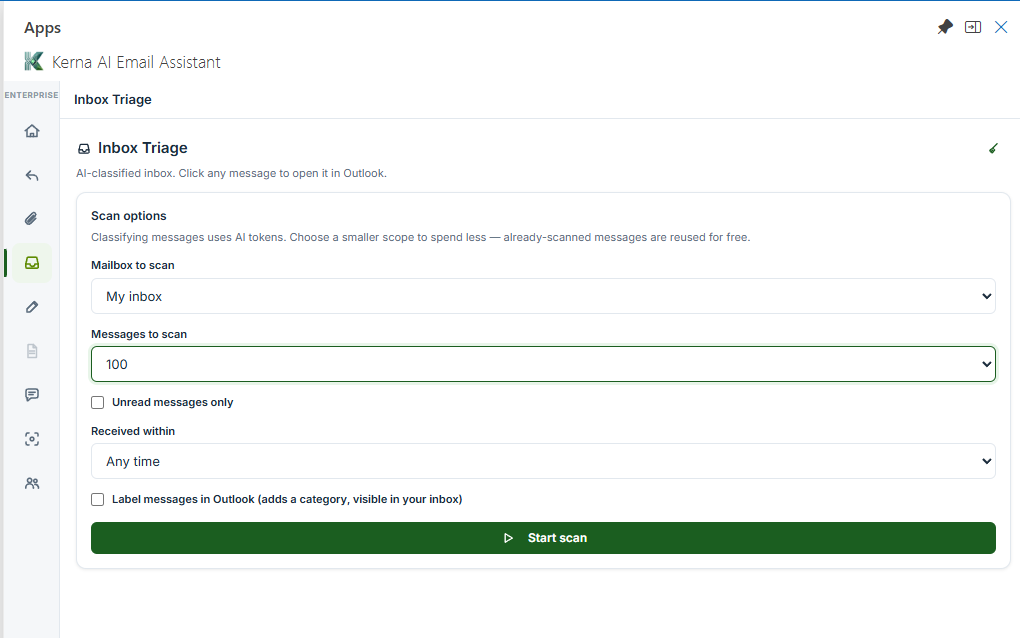Open the paperclip Attachments icon in sidebar
The width and height of the screenshot is (1020, 638).
coord(32,219)
